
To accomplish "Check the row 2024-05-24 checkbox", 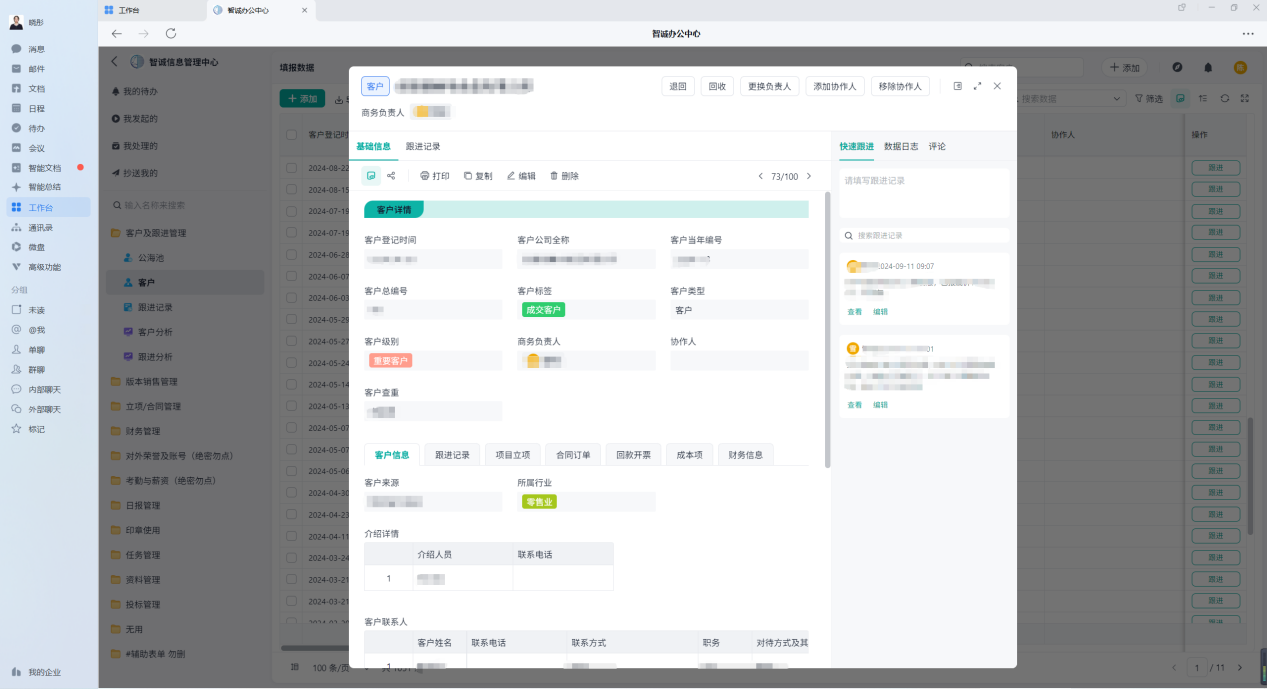I will pos(292,363).
